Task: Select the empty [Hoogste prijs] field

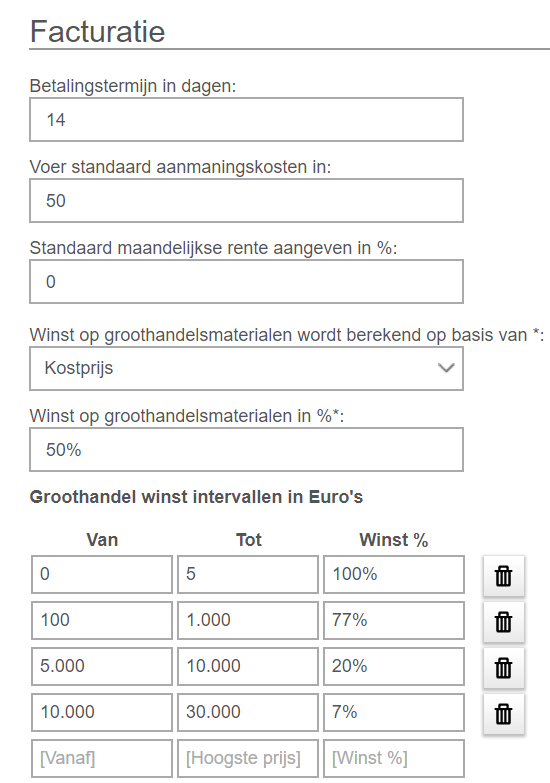Action: coord(248,758)
